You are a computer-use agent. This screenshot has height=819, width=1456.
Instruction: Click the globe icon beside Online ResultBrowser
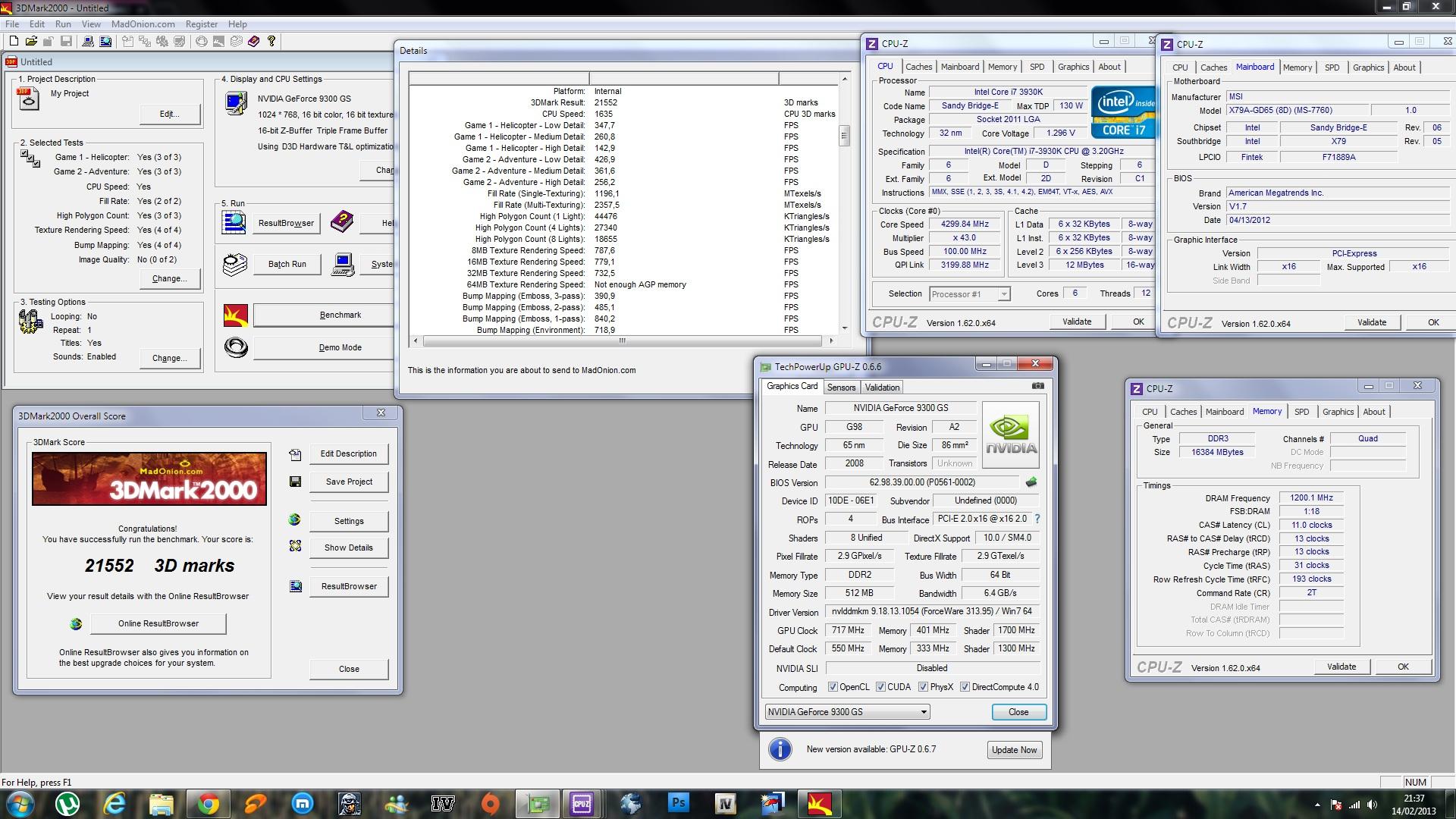(76, 623)
